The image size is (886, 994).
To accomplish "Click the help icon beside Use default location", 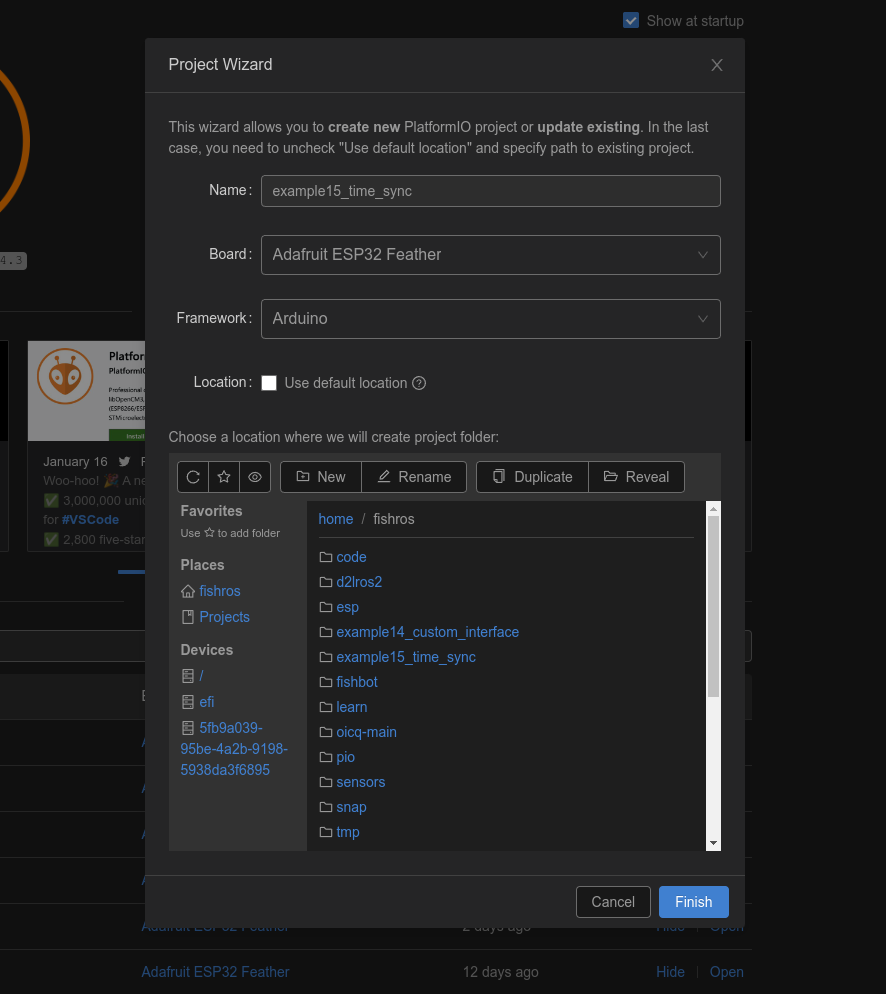I will click(419, 383).
